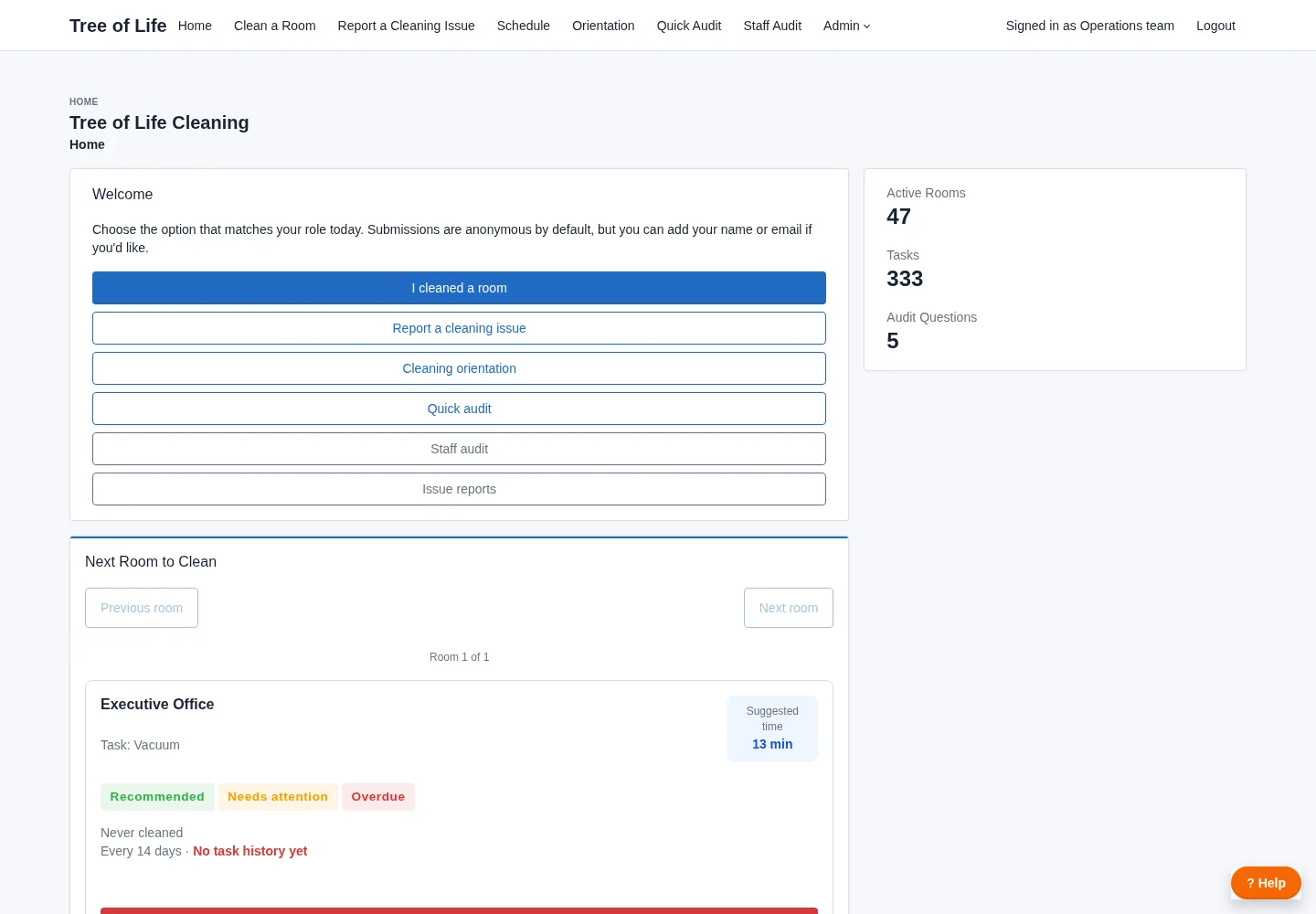Click the 'Report a cleaning issue' button
Viewport: 1316px width, 914px height.
click(459, 328)
